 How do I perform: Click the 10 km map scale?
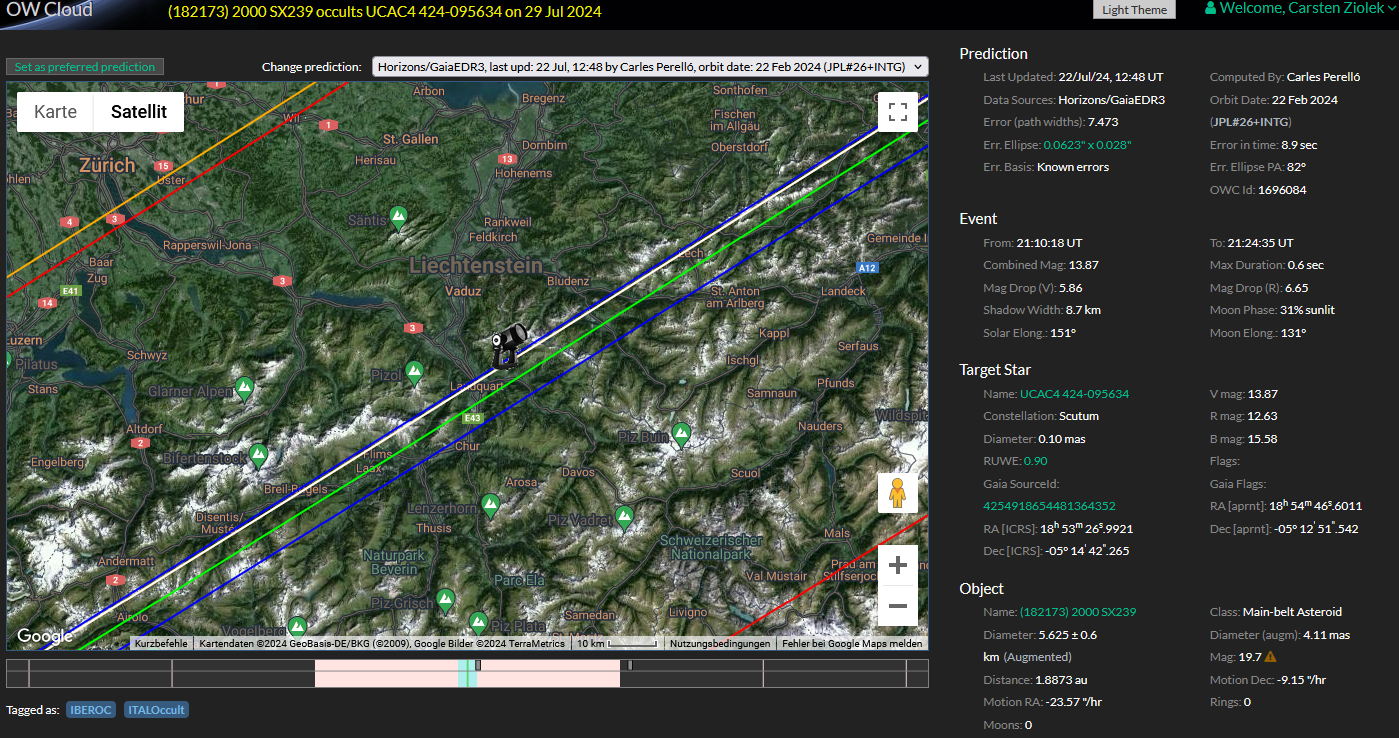pyautogui.click(x=618, y=644)
